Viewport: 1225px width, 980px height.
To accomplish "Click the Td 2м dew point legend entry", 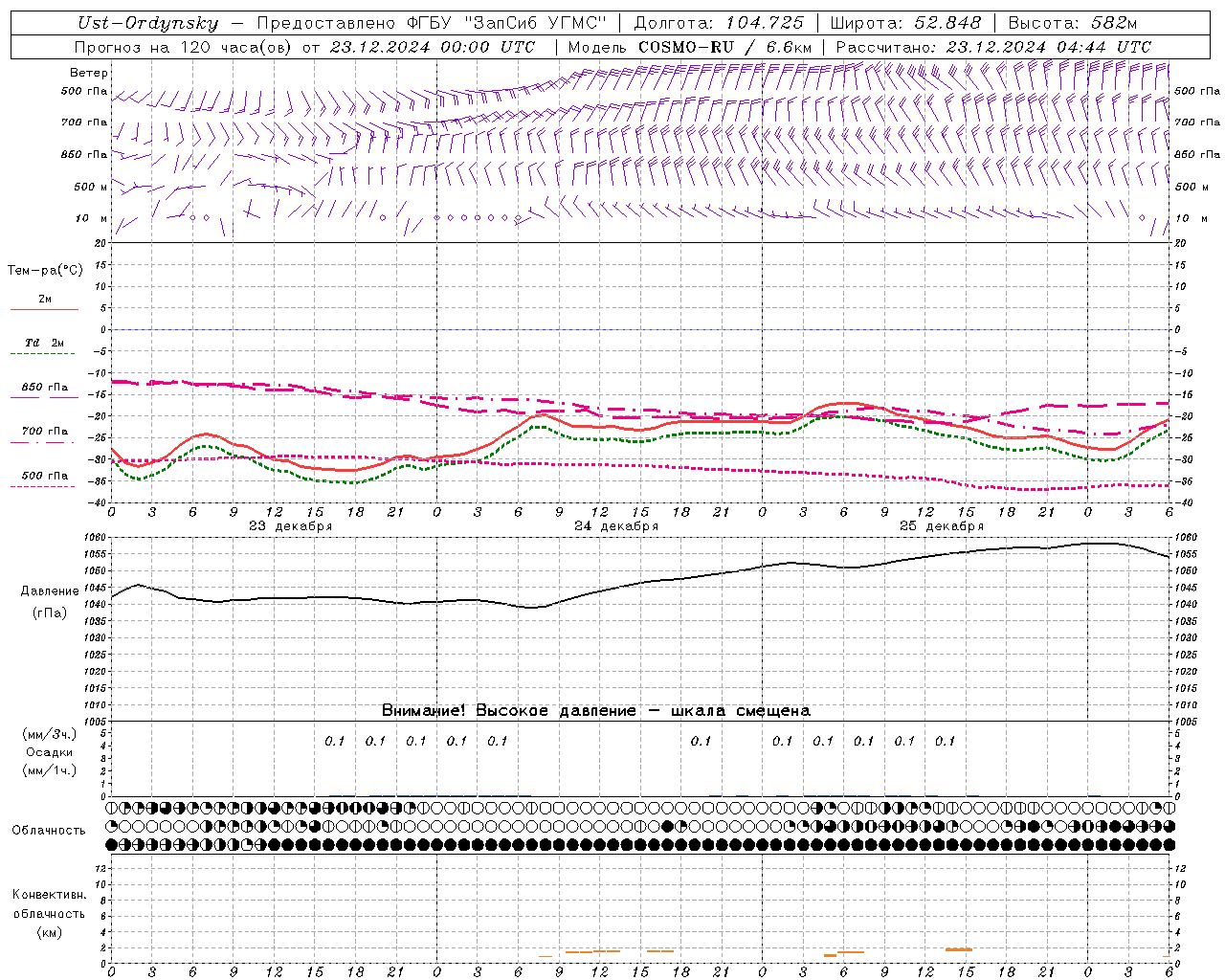I will coord(45,343).
